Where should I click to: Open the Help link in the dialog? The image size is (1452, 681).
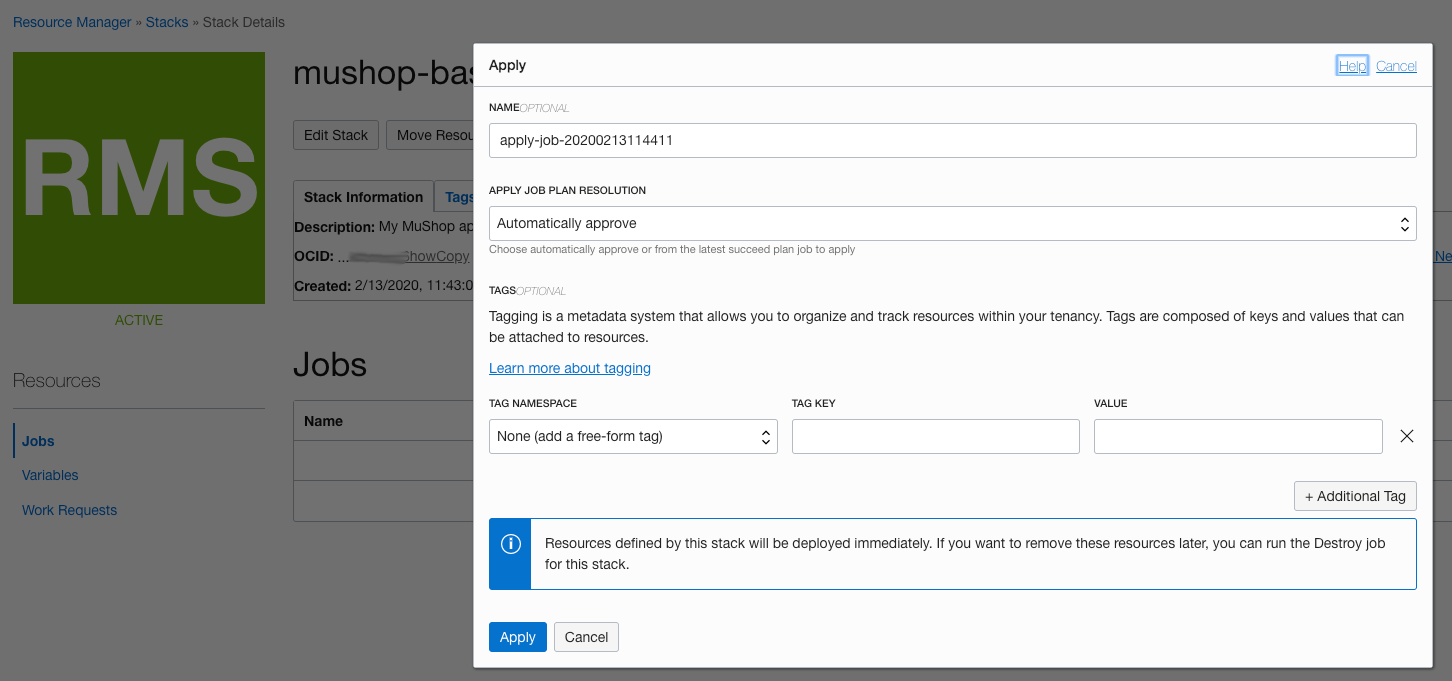tap(1351, 65)
